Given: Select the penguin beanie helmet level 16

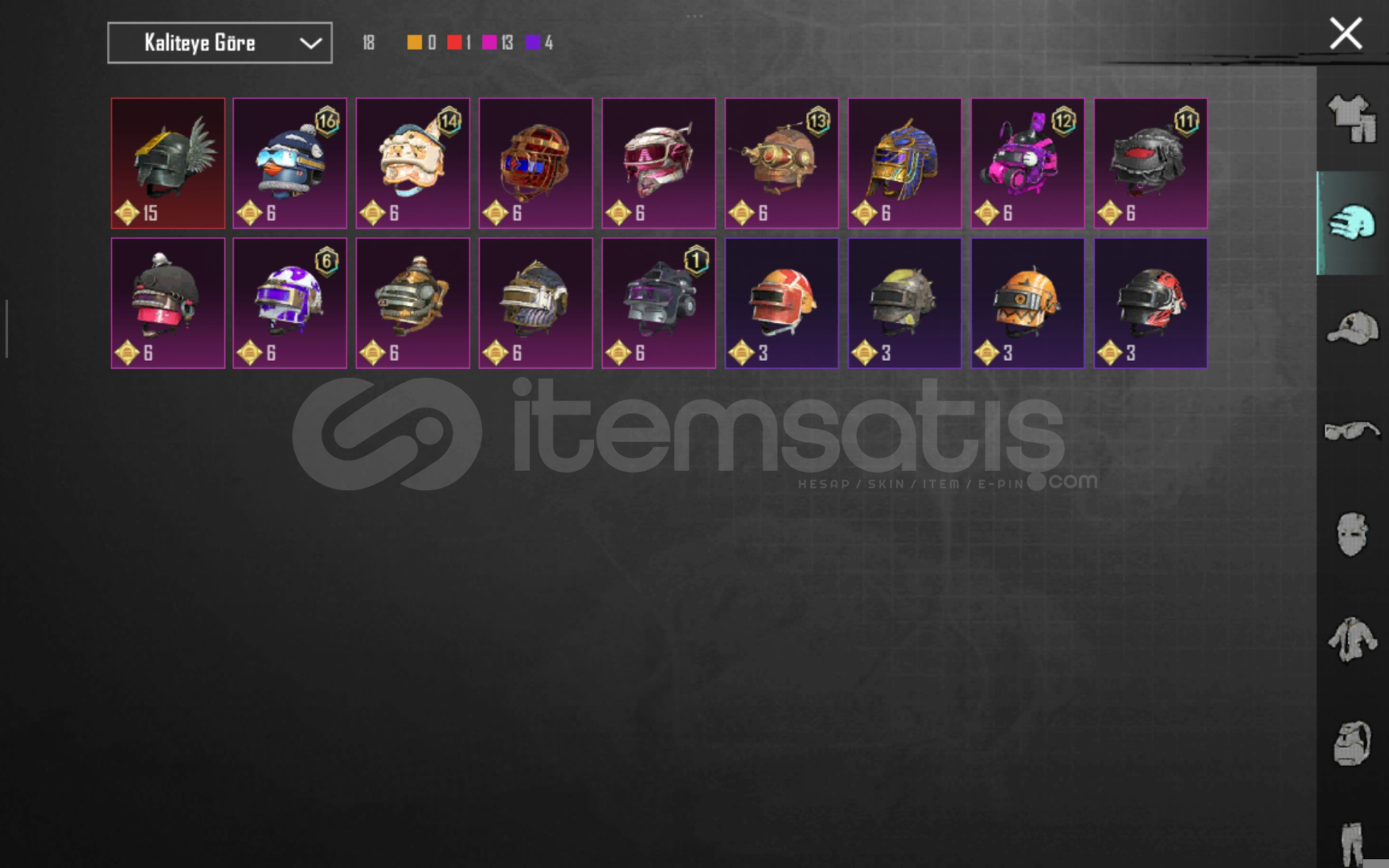Looking at the screenshot, I should click(290, 163).
